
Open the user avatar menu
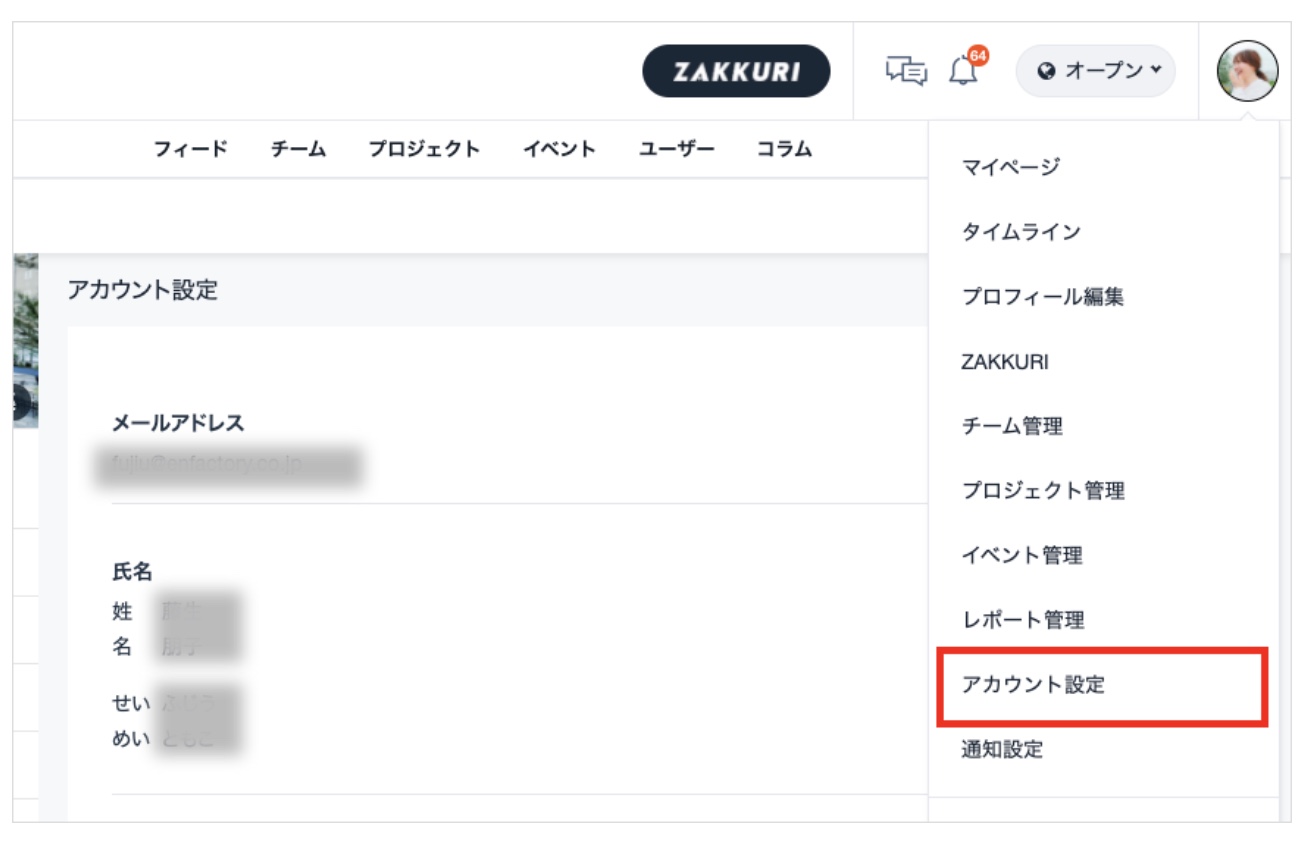click(1247, 71)
